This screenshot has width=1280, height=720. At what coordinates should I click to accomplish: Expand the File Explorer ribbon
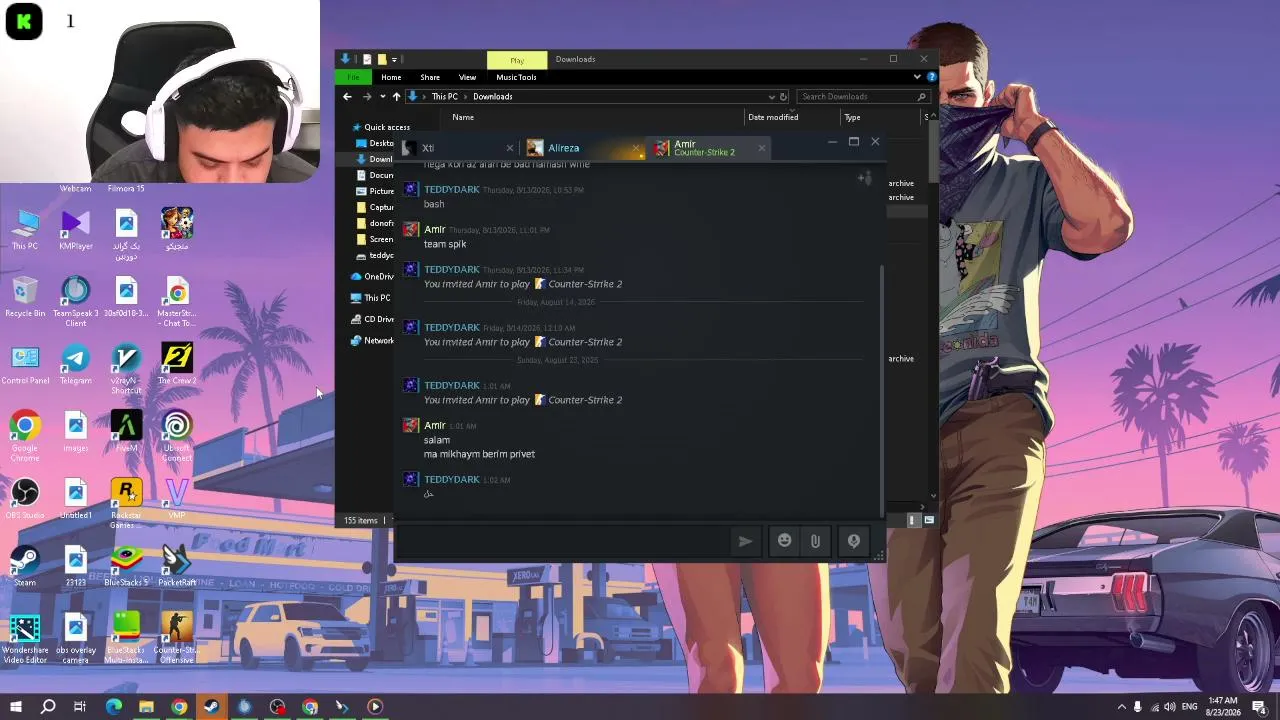tap(917, 77)
